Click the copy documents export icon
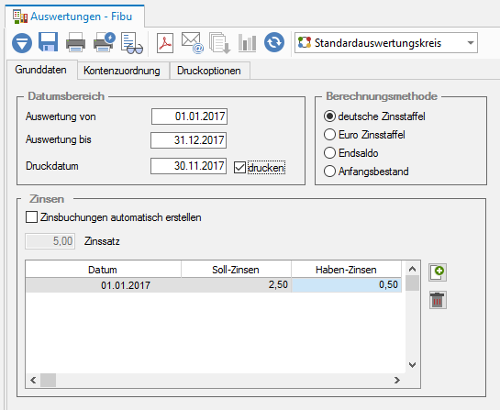500x410 pixels. [x=220, y=43]
